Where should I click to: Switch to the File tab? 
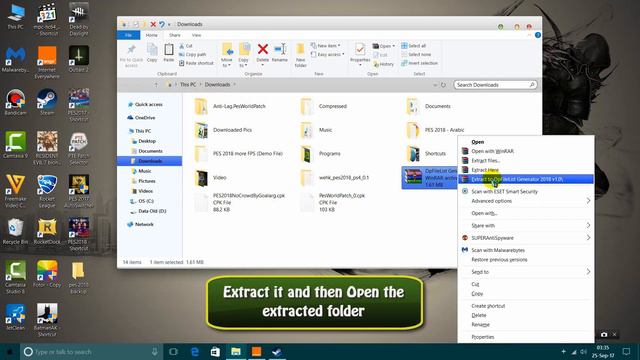click(129, 35)
